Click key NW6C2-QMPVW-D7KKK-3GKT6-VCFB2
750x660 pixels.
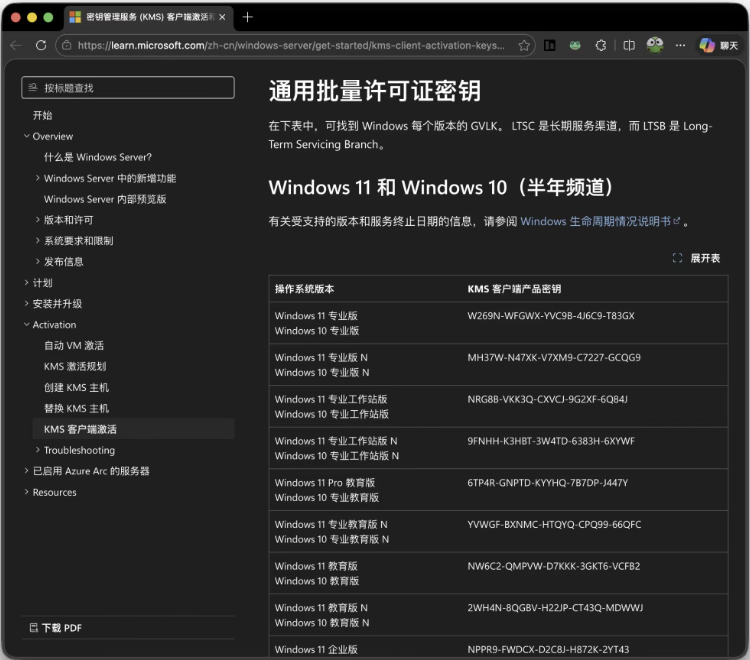tap(554, 566)
